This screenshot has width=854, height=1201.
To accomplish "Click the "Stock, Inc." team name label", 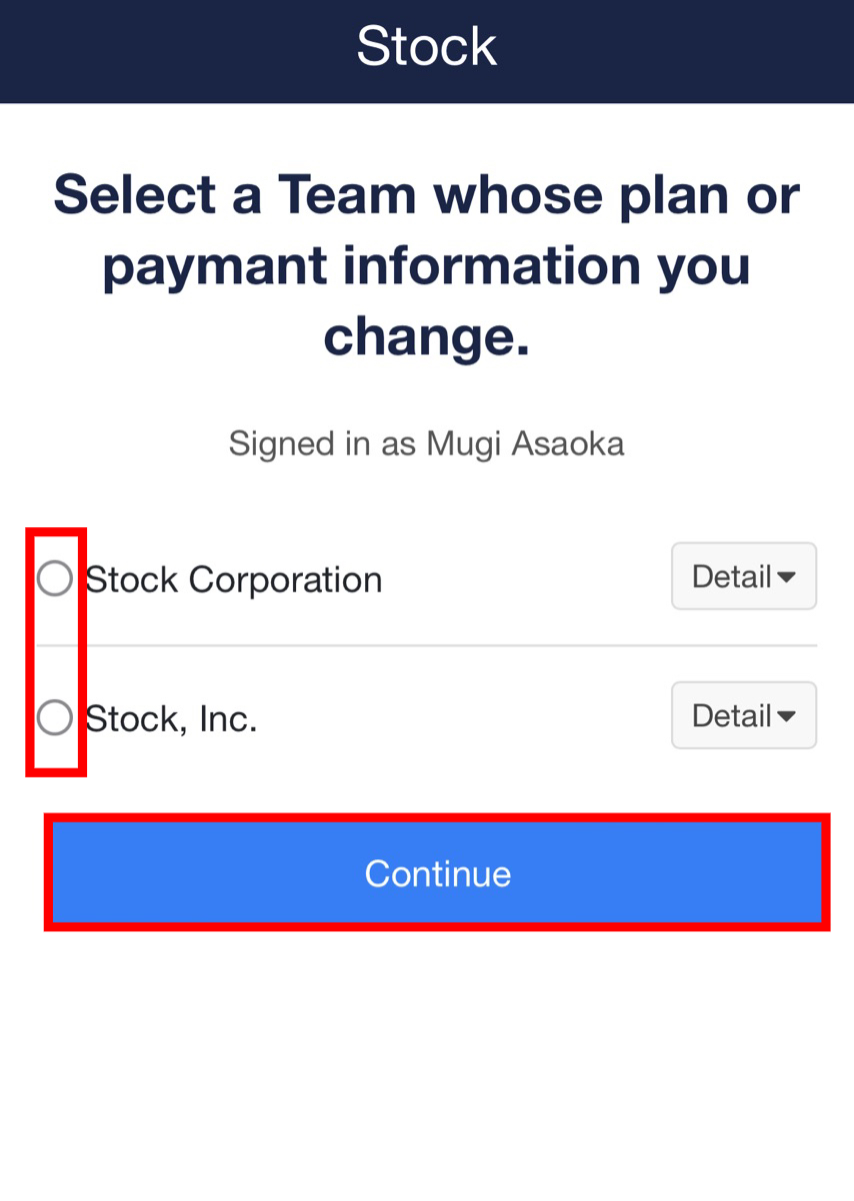I will point(172,719).
